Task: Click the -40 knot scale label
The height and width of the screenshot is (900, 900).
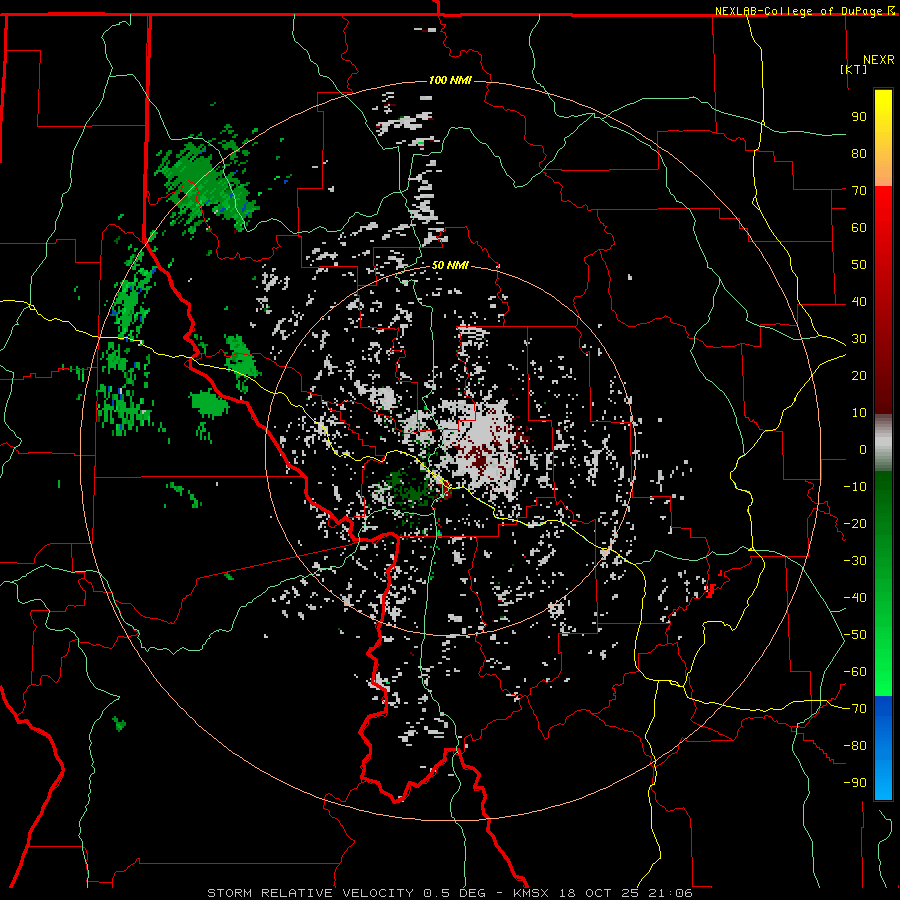Action: (855, 598)
